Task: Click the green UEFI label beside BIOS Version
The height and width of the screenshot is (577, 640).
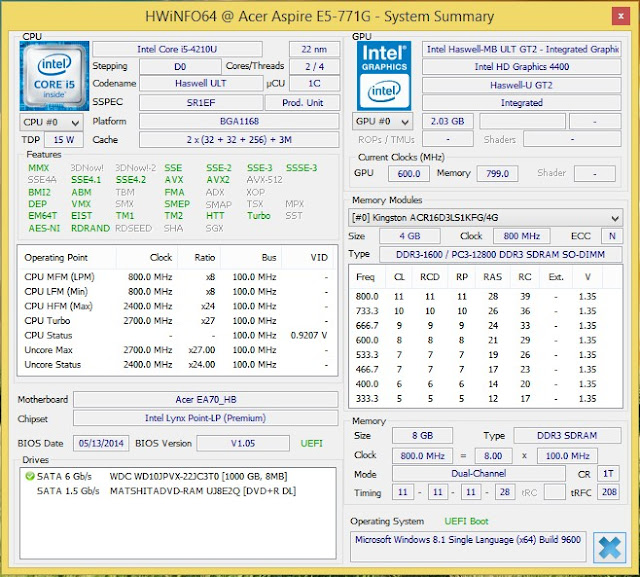Action: click(x=311, y=444)
